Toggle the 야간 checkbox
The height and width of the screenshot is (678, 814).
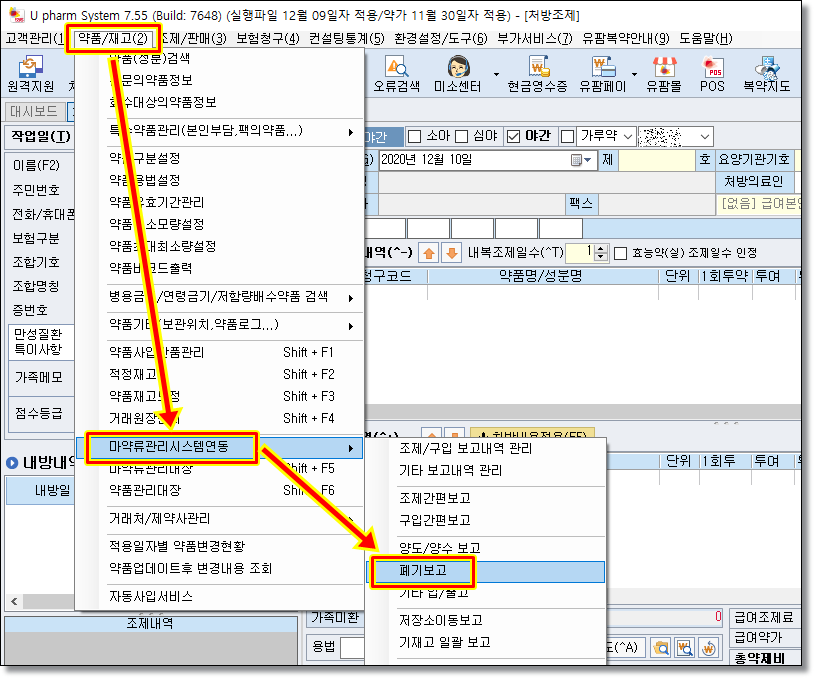tap(514, 137)
